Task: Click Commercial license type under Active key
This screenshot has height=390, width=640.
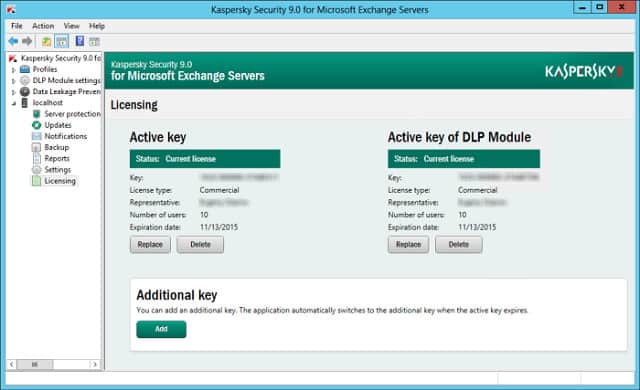Action: [x=219, y=190]
